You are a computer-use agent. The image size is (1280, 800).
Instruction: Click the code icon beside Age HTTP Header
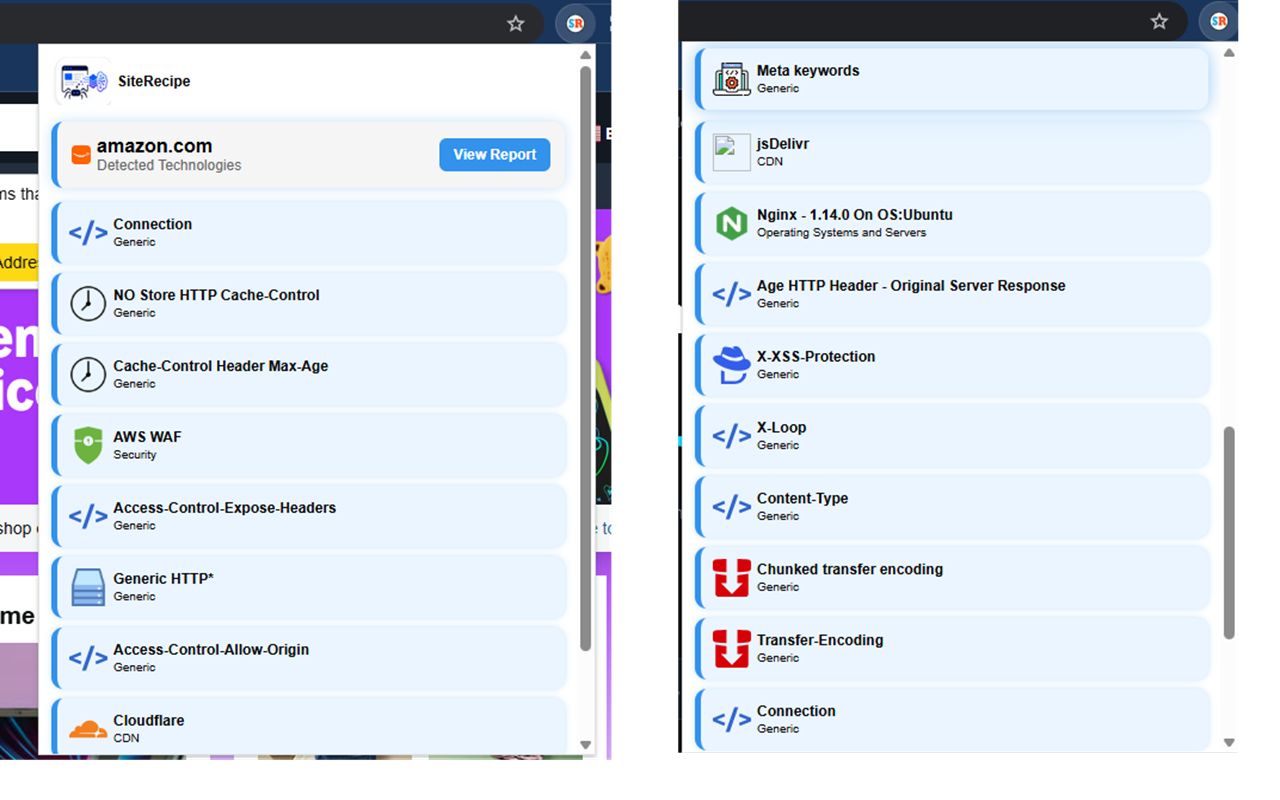732,294
